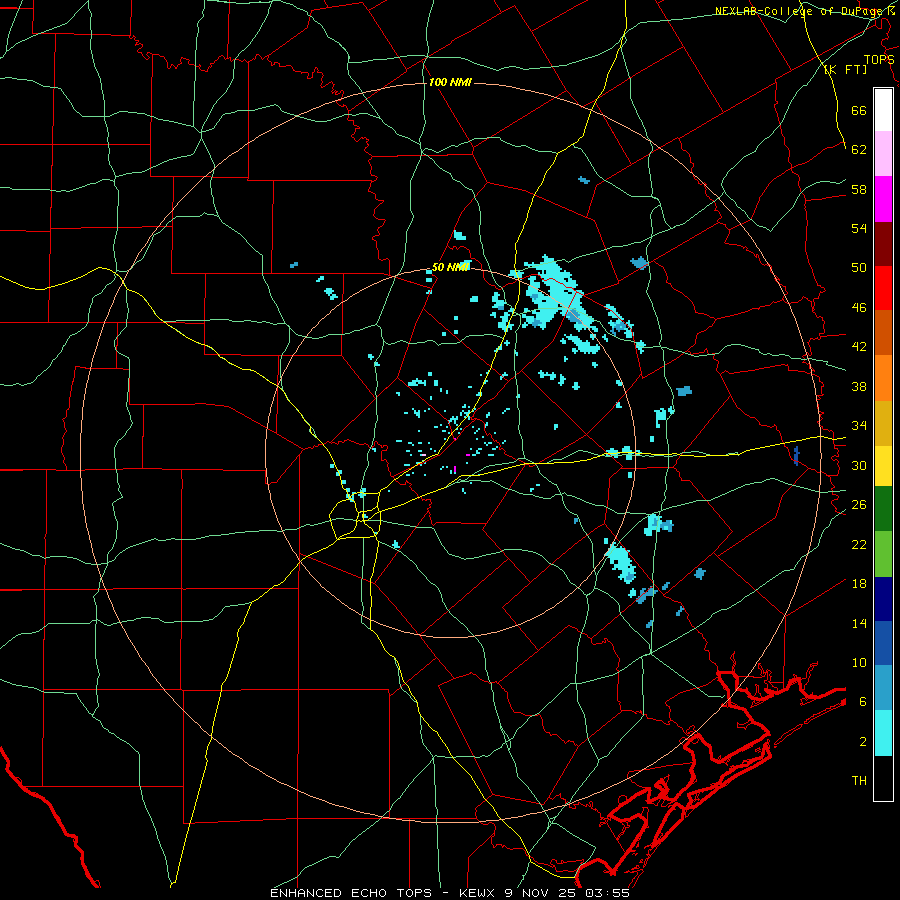Click the white 66 kft legend swatch

[x=883, y=110]
